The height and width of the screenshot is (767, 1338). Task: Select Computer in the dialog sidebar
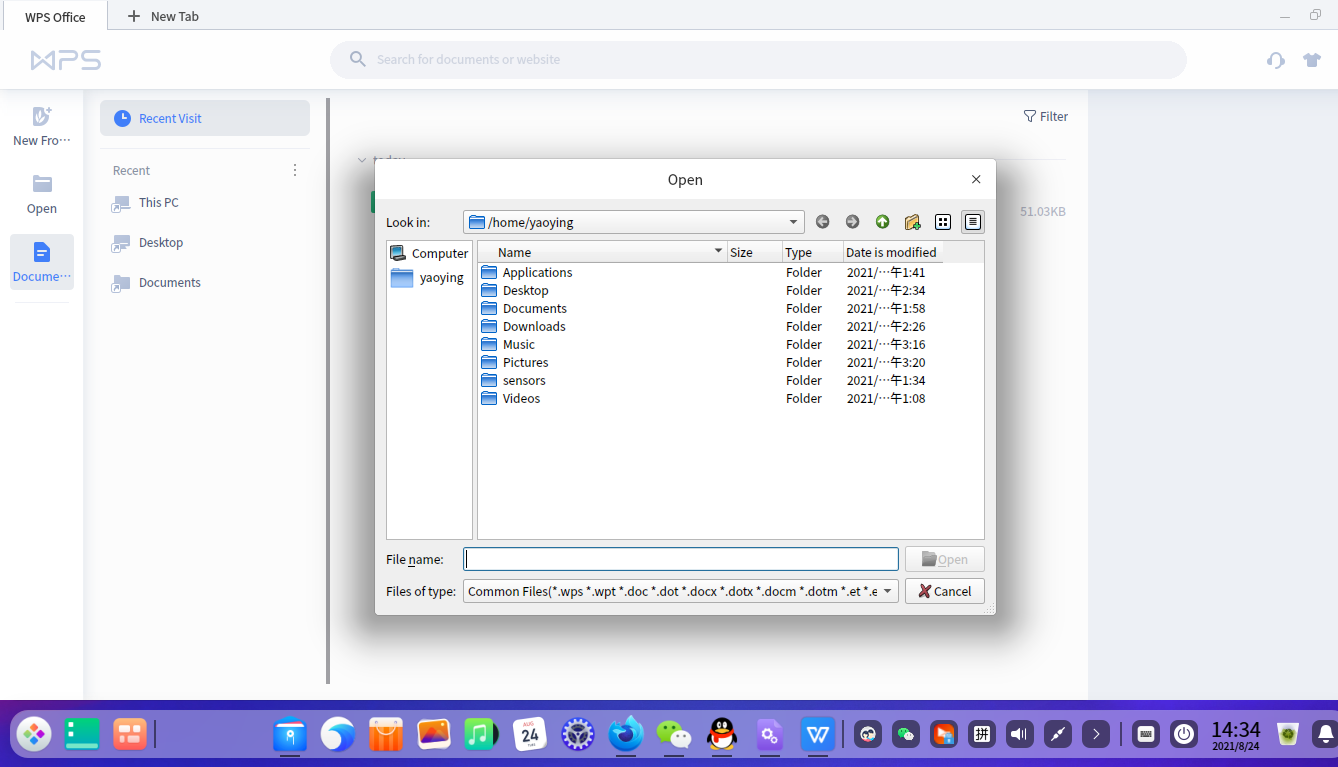429,254
